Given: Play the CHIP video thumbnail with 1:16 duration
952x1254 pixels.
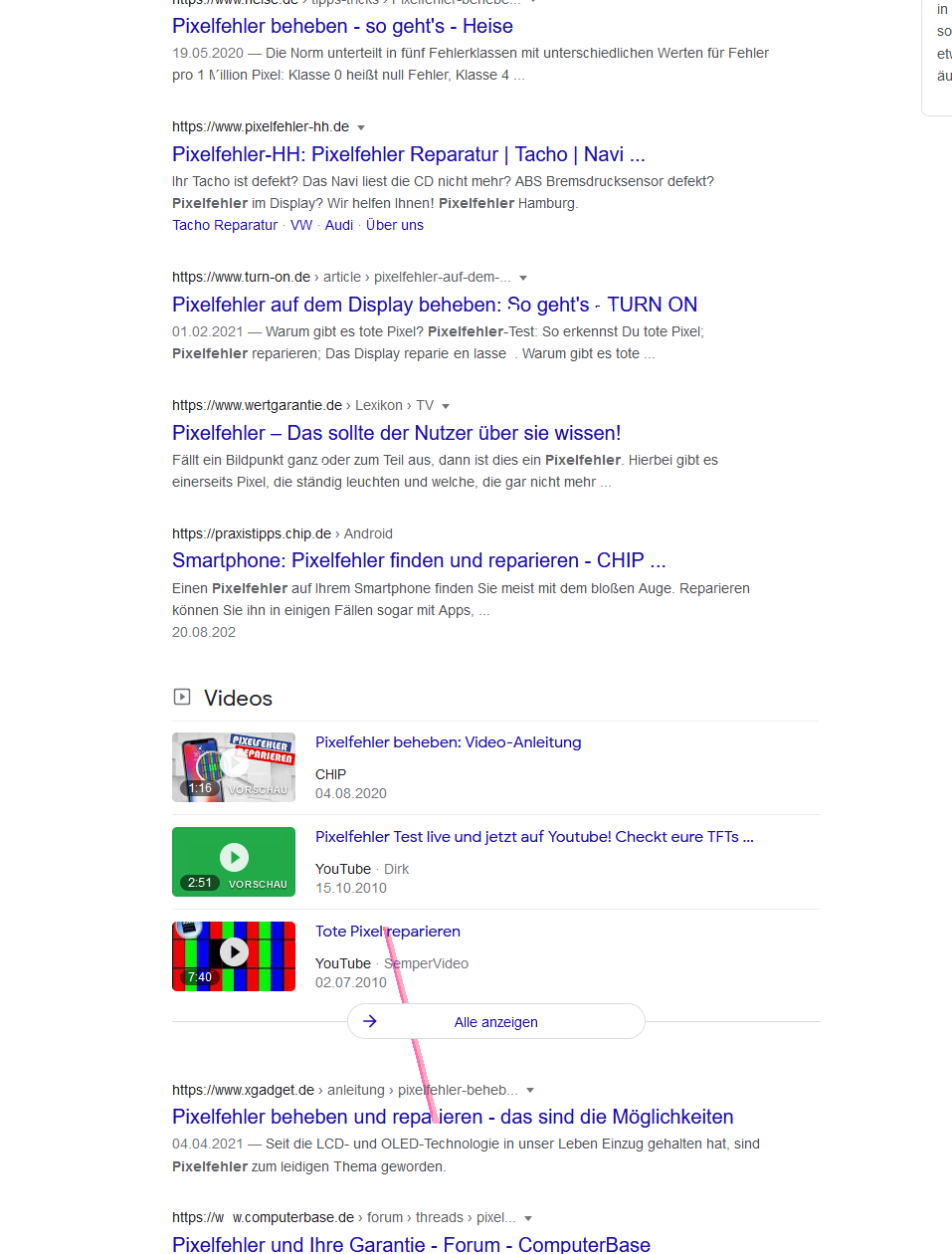Looking at the screenshot, I should tap(234, 767).
